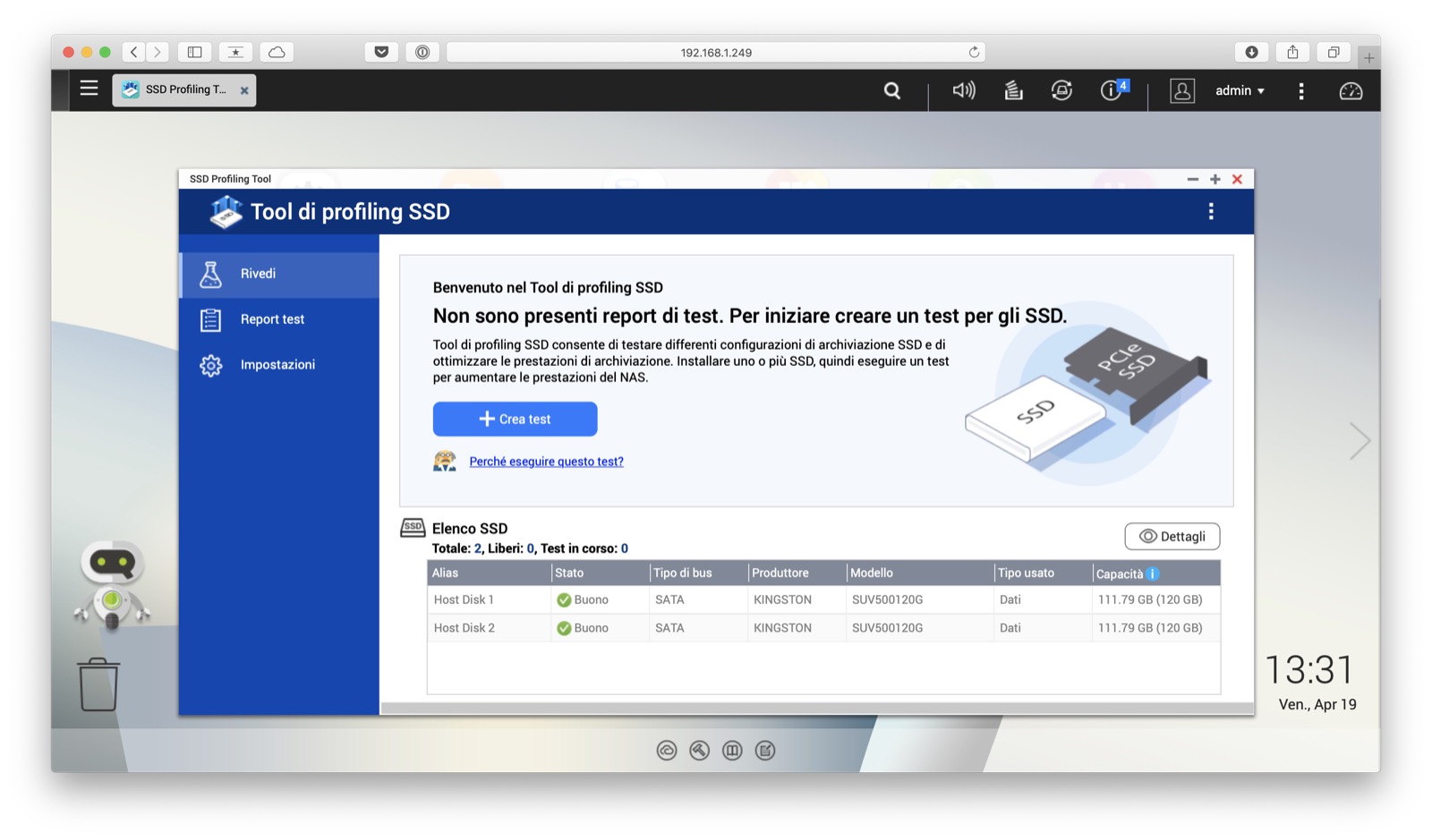Sort by Produttore column header
The width and height of the screenshot is (1432, 840).
(797, 573)
